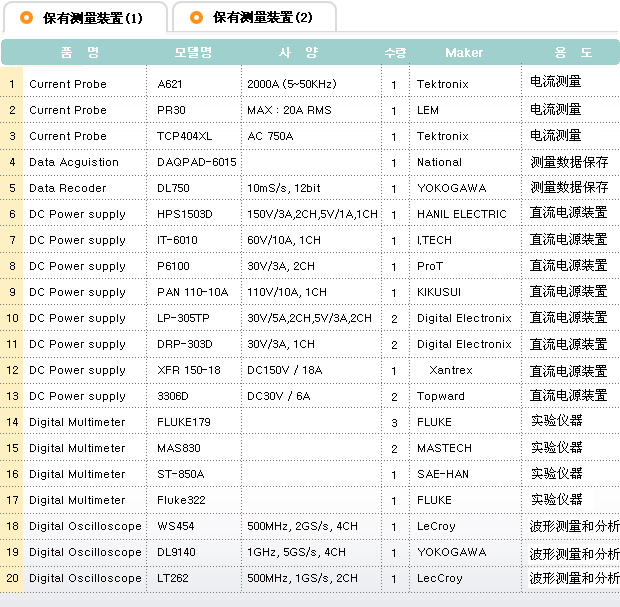Screen dimensions: 620x607
Task: Select model WS454
Action: (x=176, y=526)
